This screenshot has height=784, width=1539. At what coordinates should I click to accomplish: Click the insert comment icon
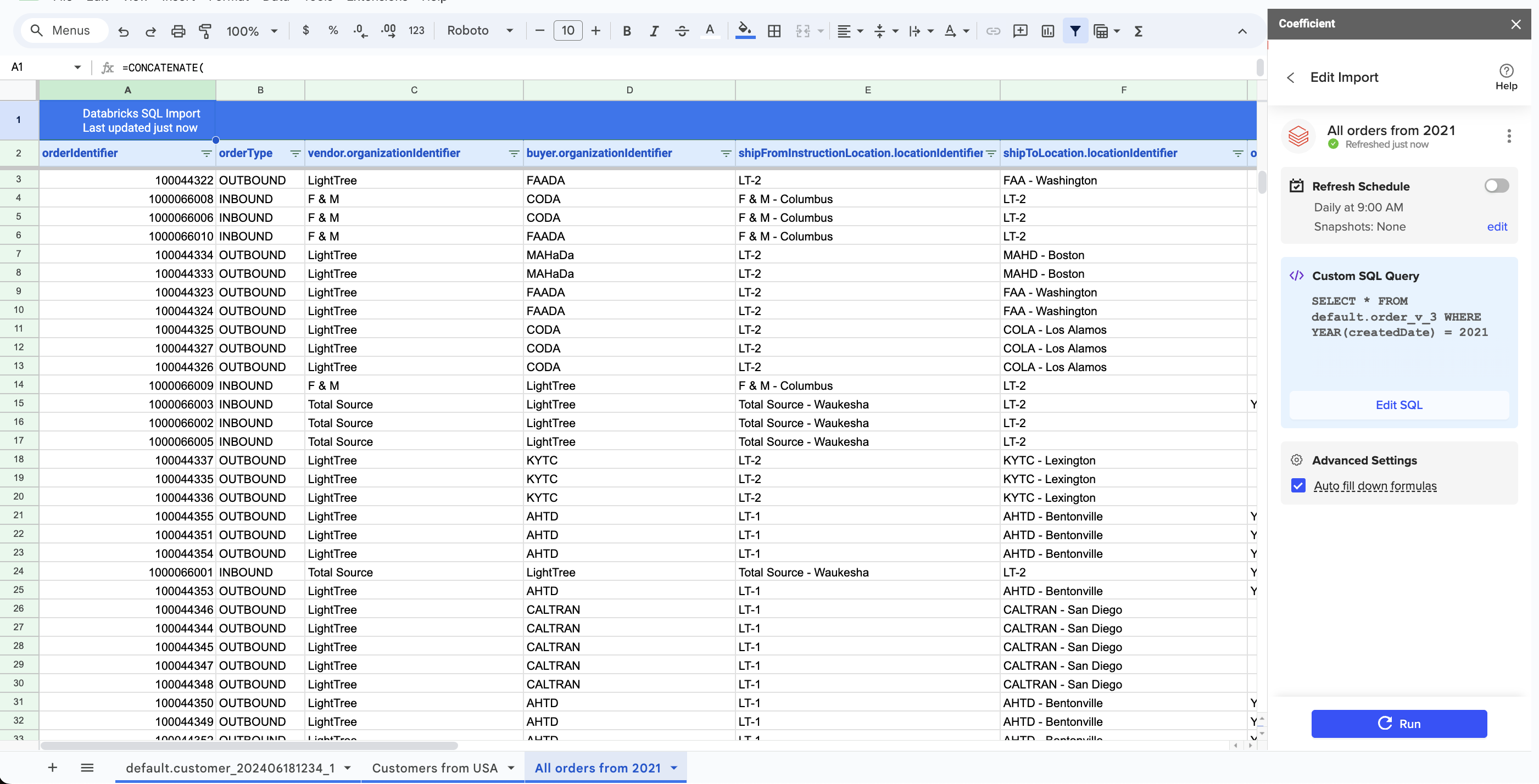coord(1021,31)
